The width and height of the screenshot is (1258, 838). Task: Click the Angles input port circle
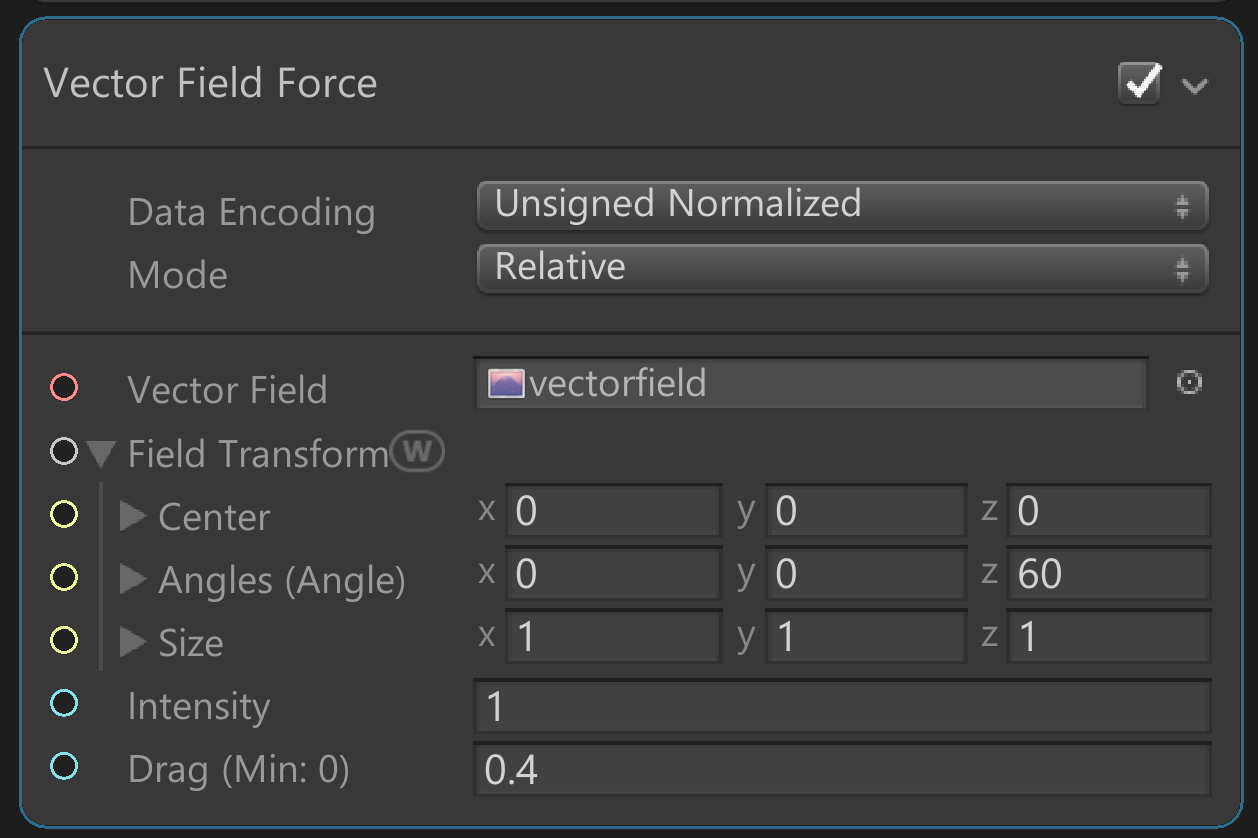[x=64, y=577]
